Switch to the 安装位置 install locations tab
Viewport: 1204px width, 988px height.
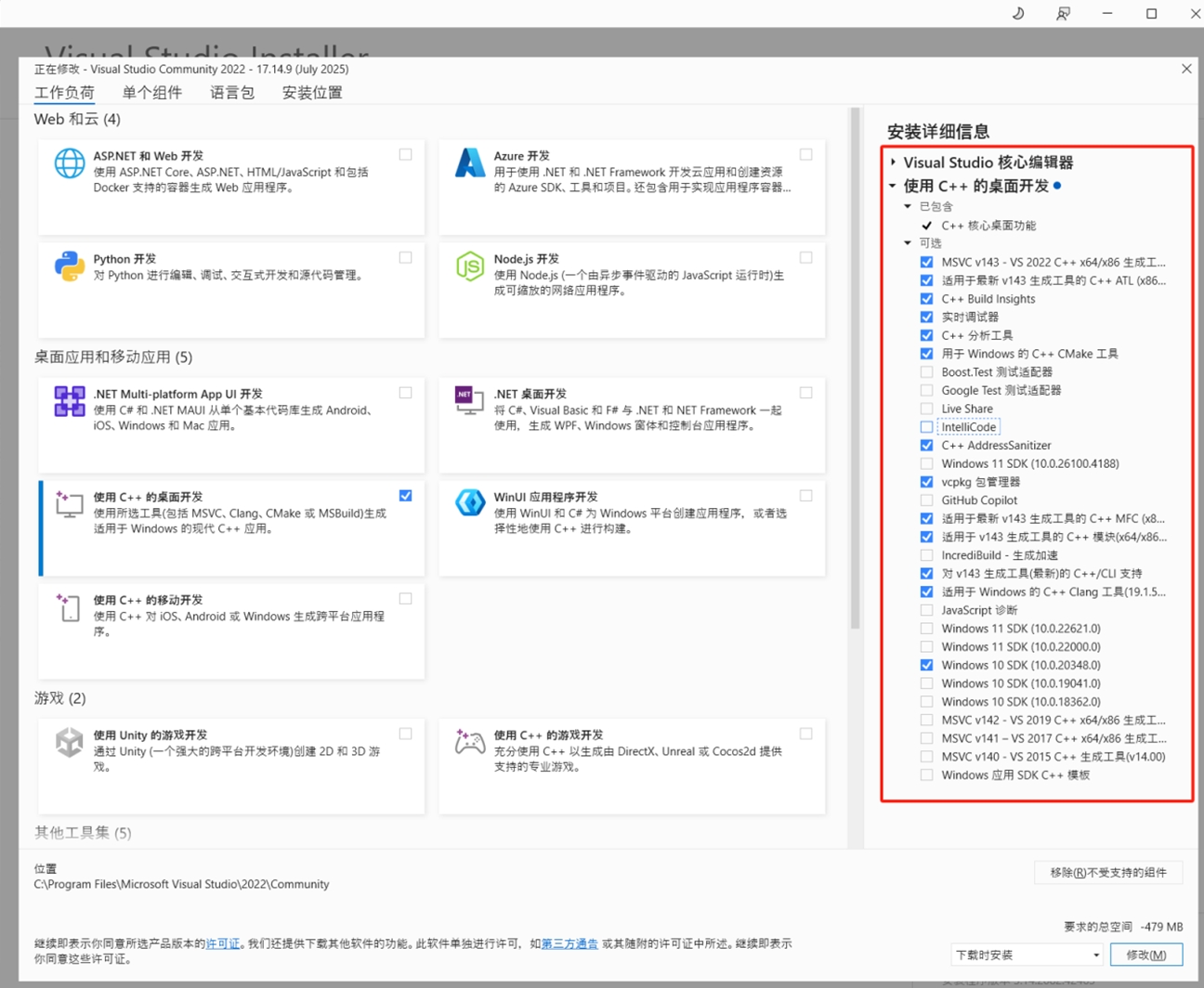[x=312, y=93]
